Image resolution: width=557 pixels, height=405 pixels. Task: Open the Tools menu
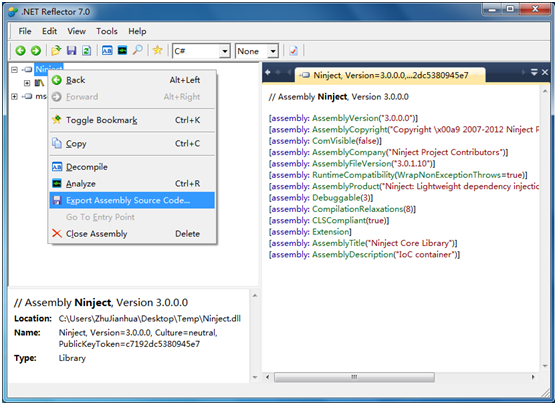[x=107, y=31]
